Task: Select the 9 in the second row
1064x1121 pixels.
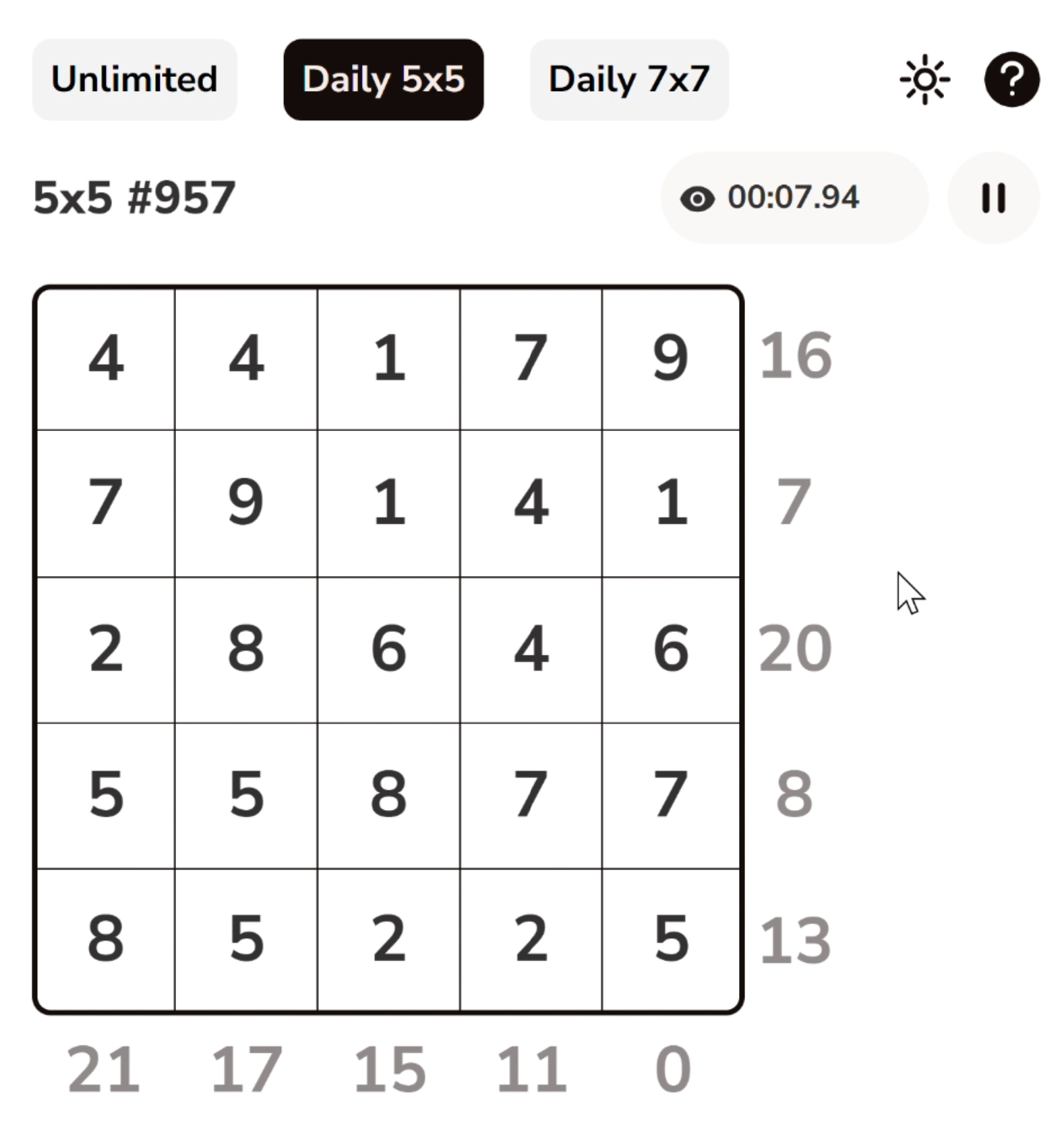Action: pyautogui.click(x=246, y=502)
